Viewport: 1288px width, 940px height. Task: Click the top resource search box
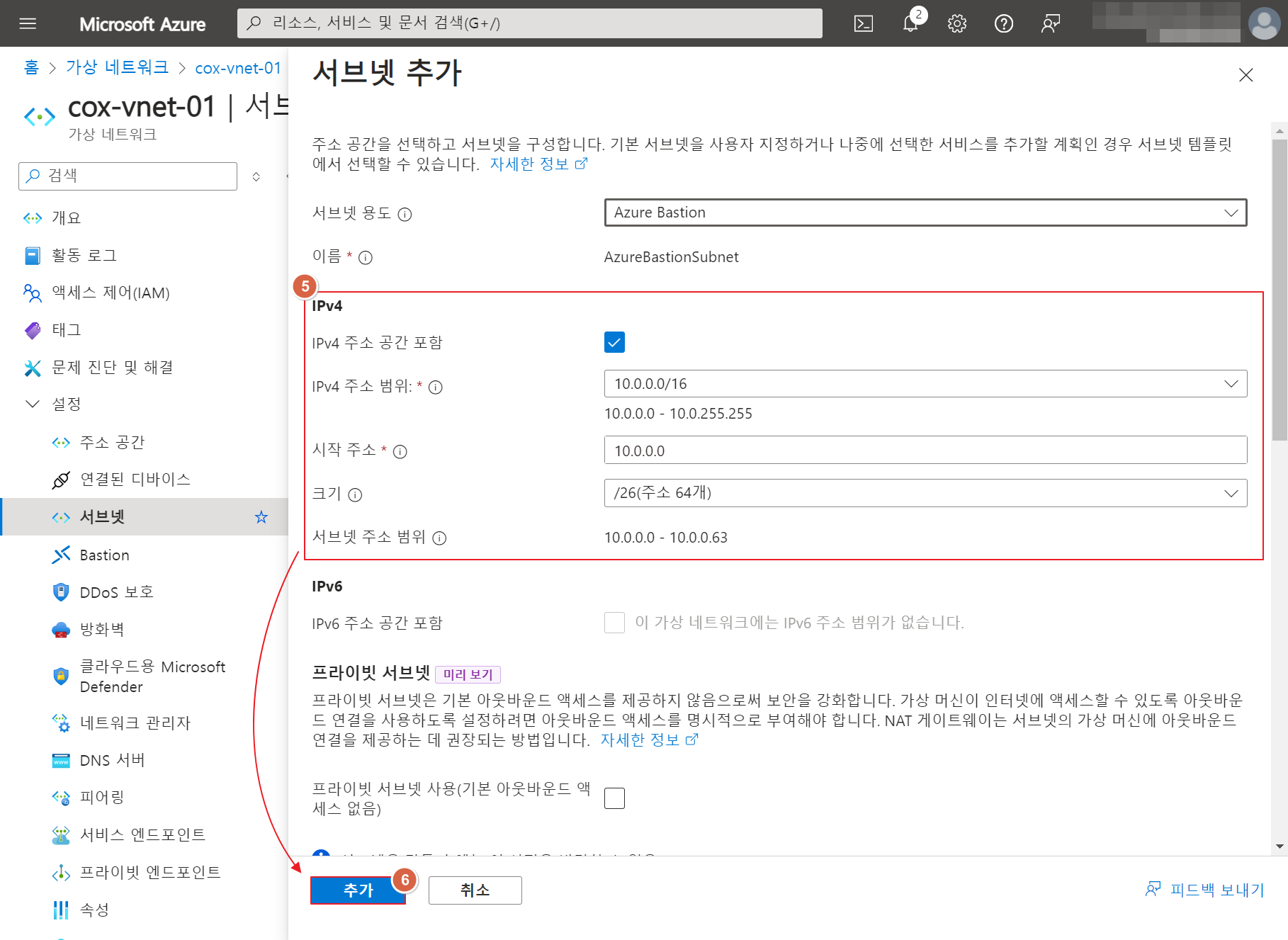(x=529, y=23)
